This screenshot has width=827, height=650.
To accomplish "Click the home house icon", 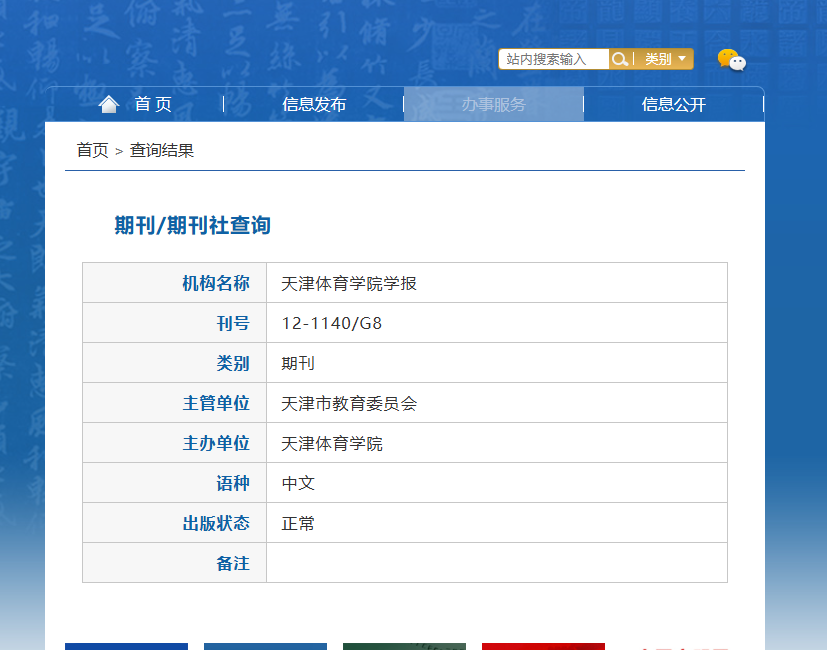I will pyautogui.click(x=109, y=104).
